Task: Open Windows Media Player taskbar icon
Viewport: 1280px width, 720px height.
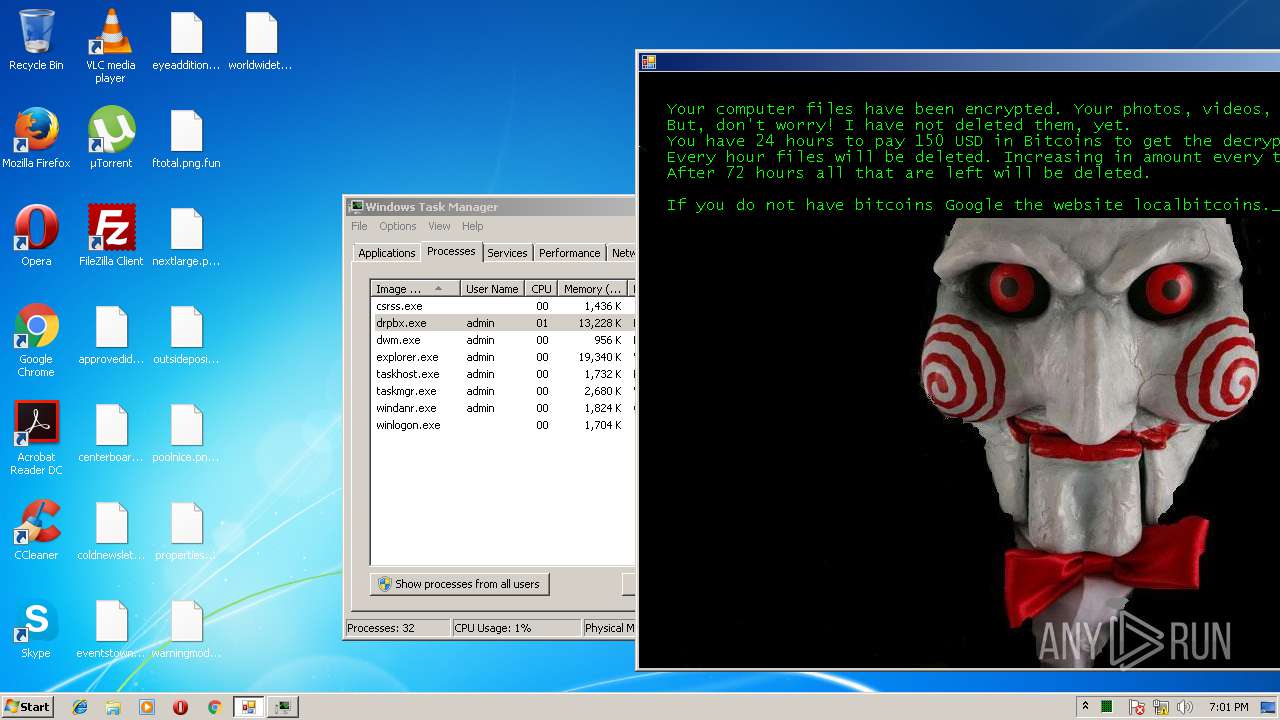Action: 147,707
